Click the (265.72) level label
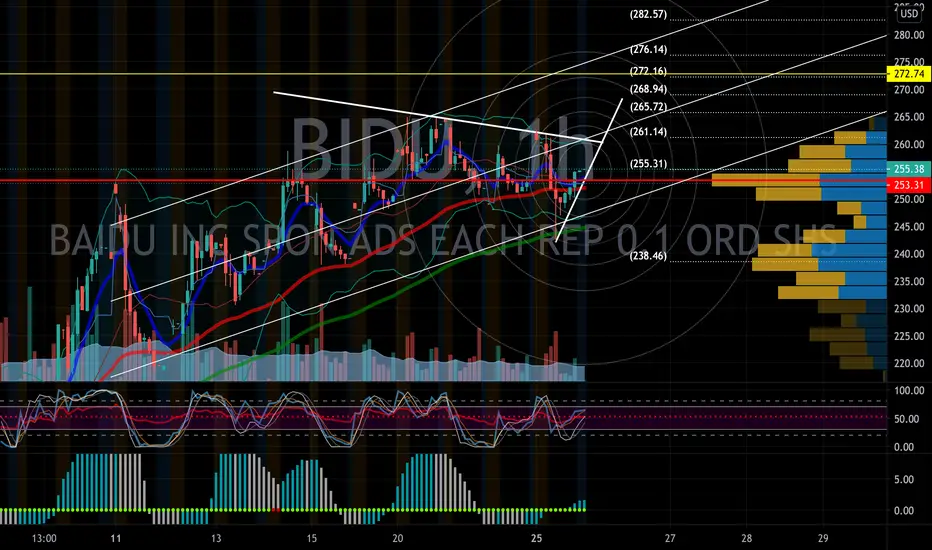This screenshot has height=550, width=932. (648, 106)
